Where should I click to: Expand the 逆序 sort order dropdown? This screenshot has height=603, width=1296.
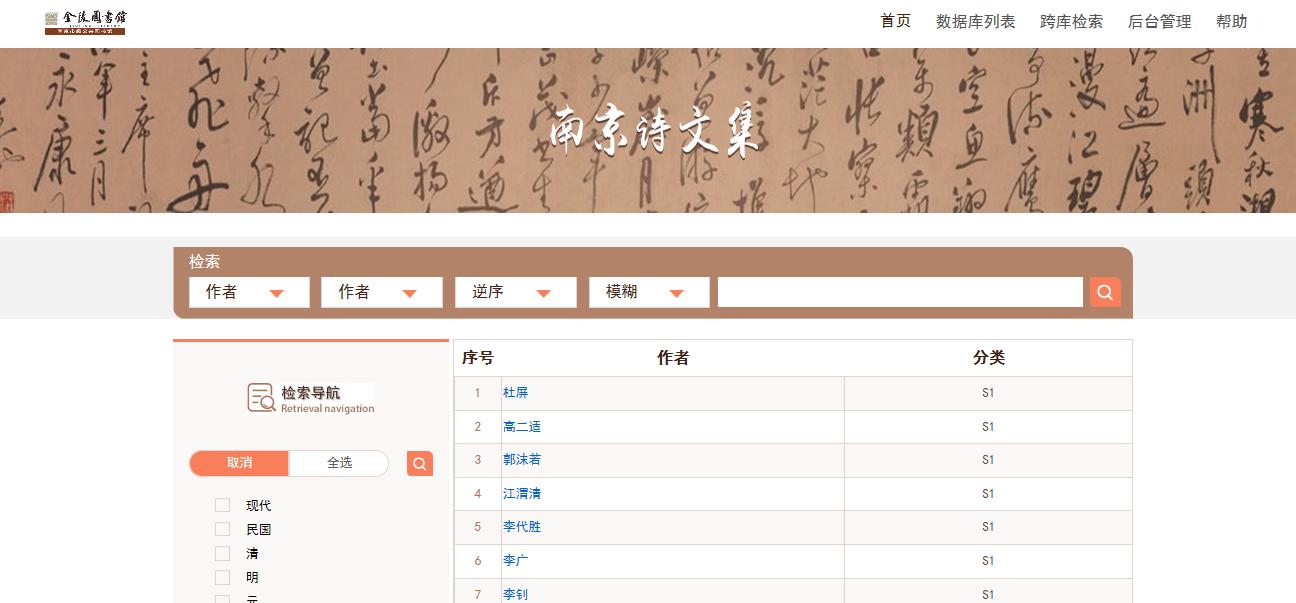516,292
